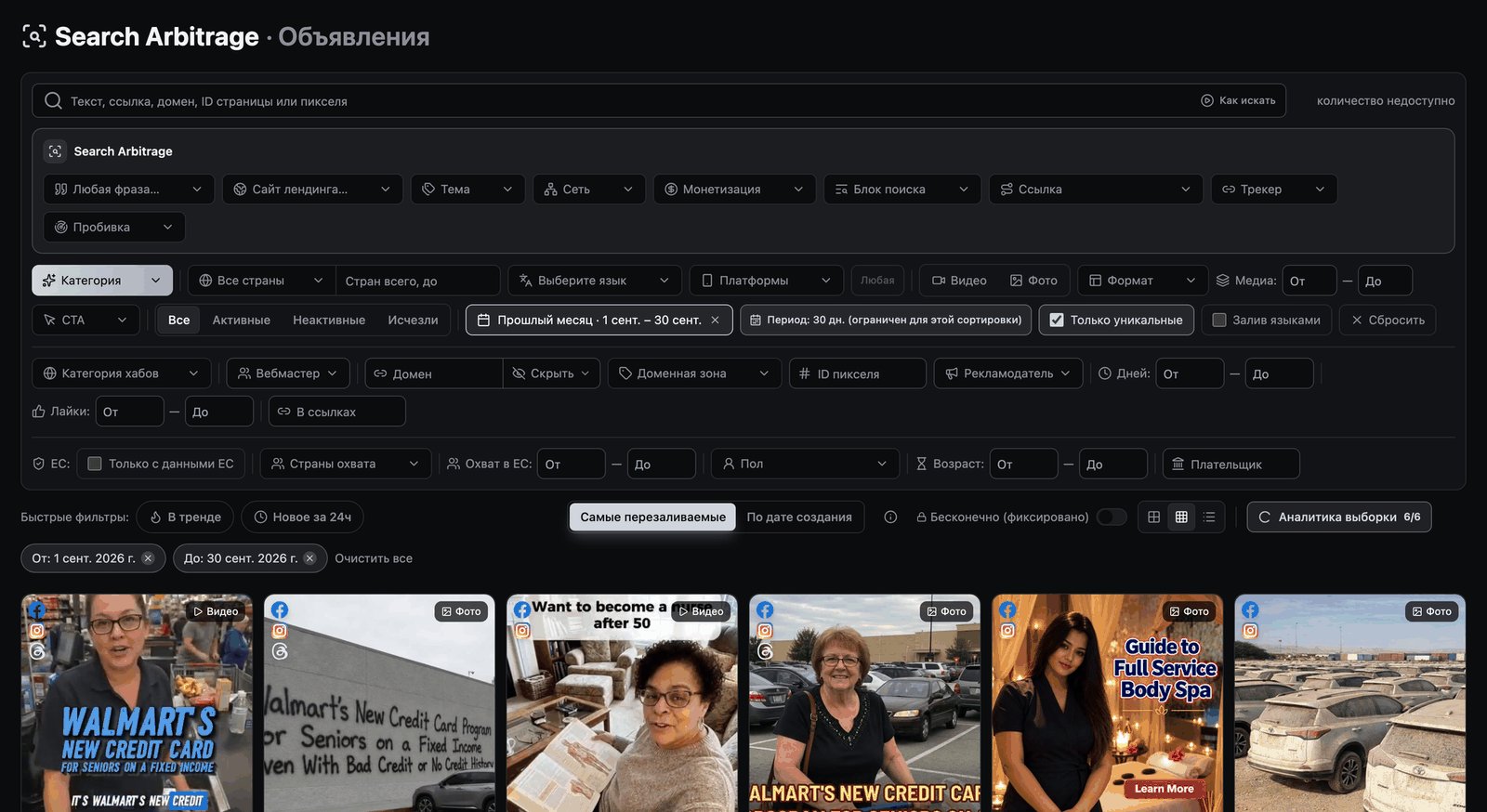
Task: Click the Facebook icon on the Walmart video card
Action: point(36,609)
